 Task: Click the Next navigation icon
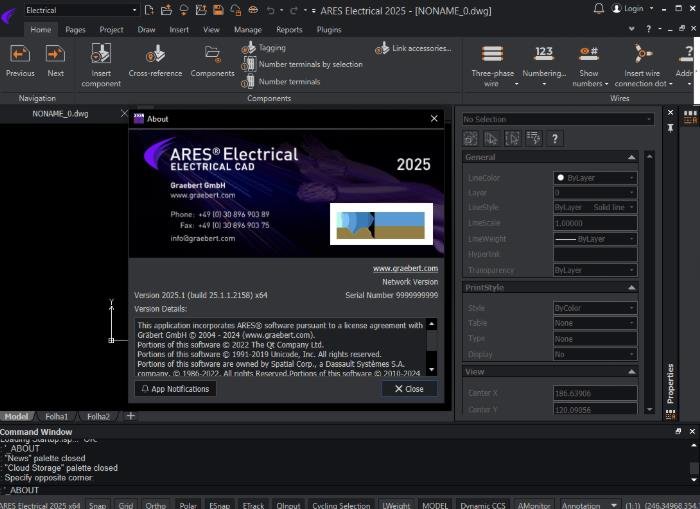click(55, 54)
